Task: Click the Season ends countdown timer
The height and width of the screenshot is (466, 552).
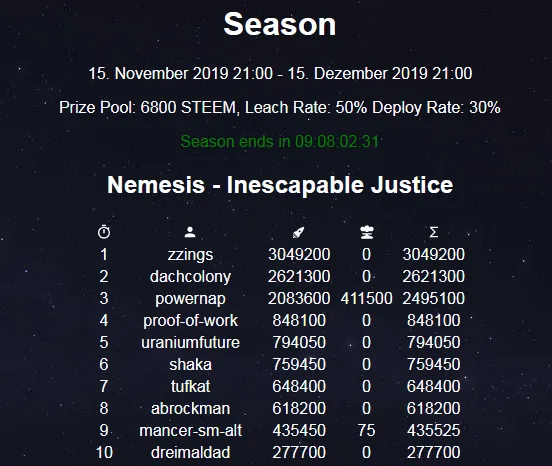Action: [280, 141]
